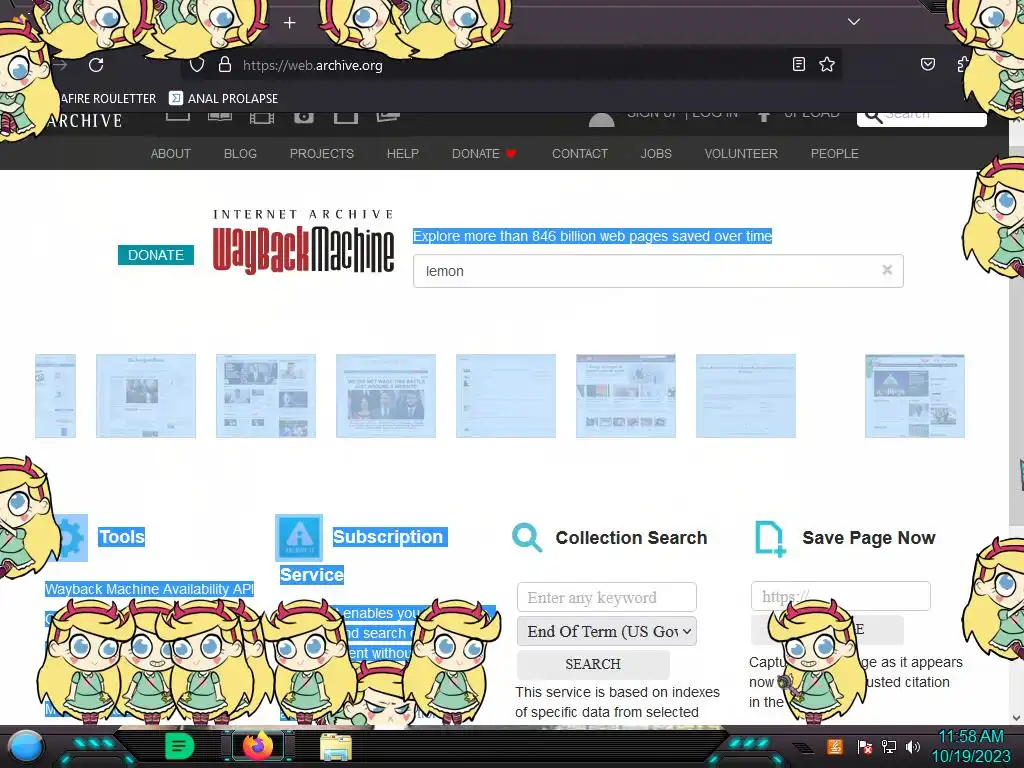Click the Wayback search field containing lemon
Viewport: 1024px width, 768px height.
click(x=658, y=271)
